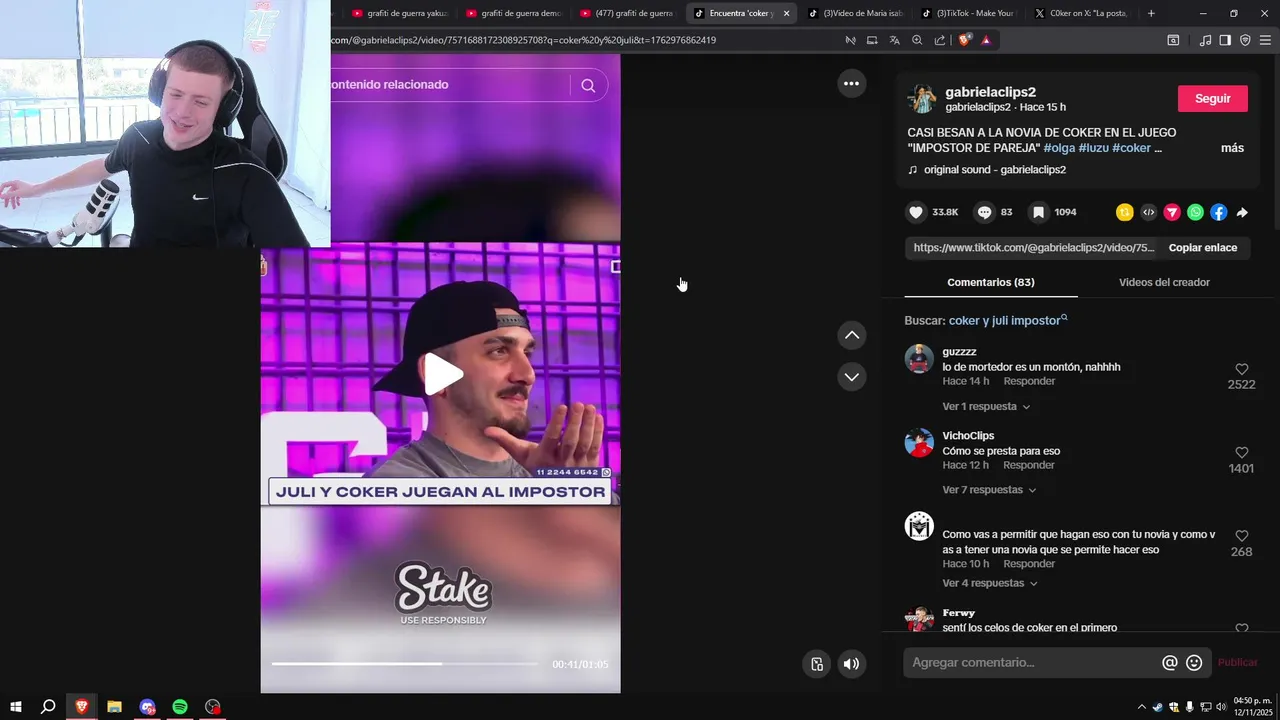Mute the video with speaker icon
This screenshot has height=720, width=1280.
[x=851, y=664]
